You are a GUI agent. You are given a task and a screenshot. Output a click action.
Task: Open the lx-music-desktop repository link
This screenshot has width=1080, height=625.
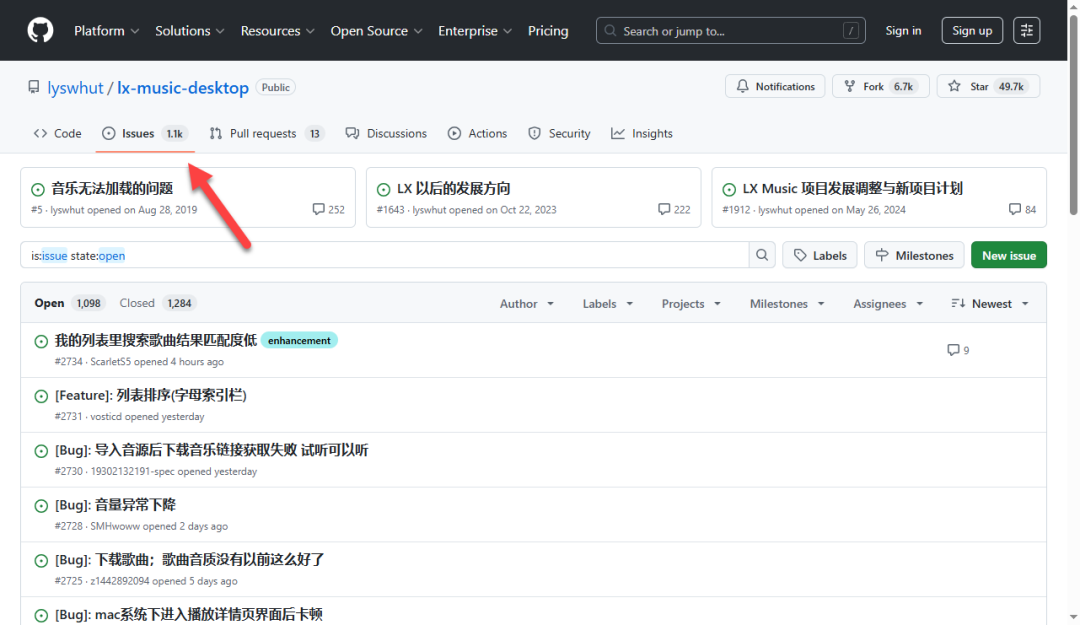tap(183, 88)
